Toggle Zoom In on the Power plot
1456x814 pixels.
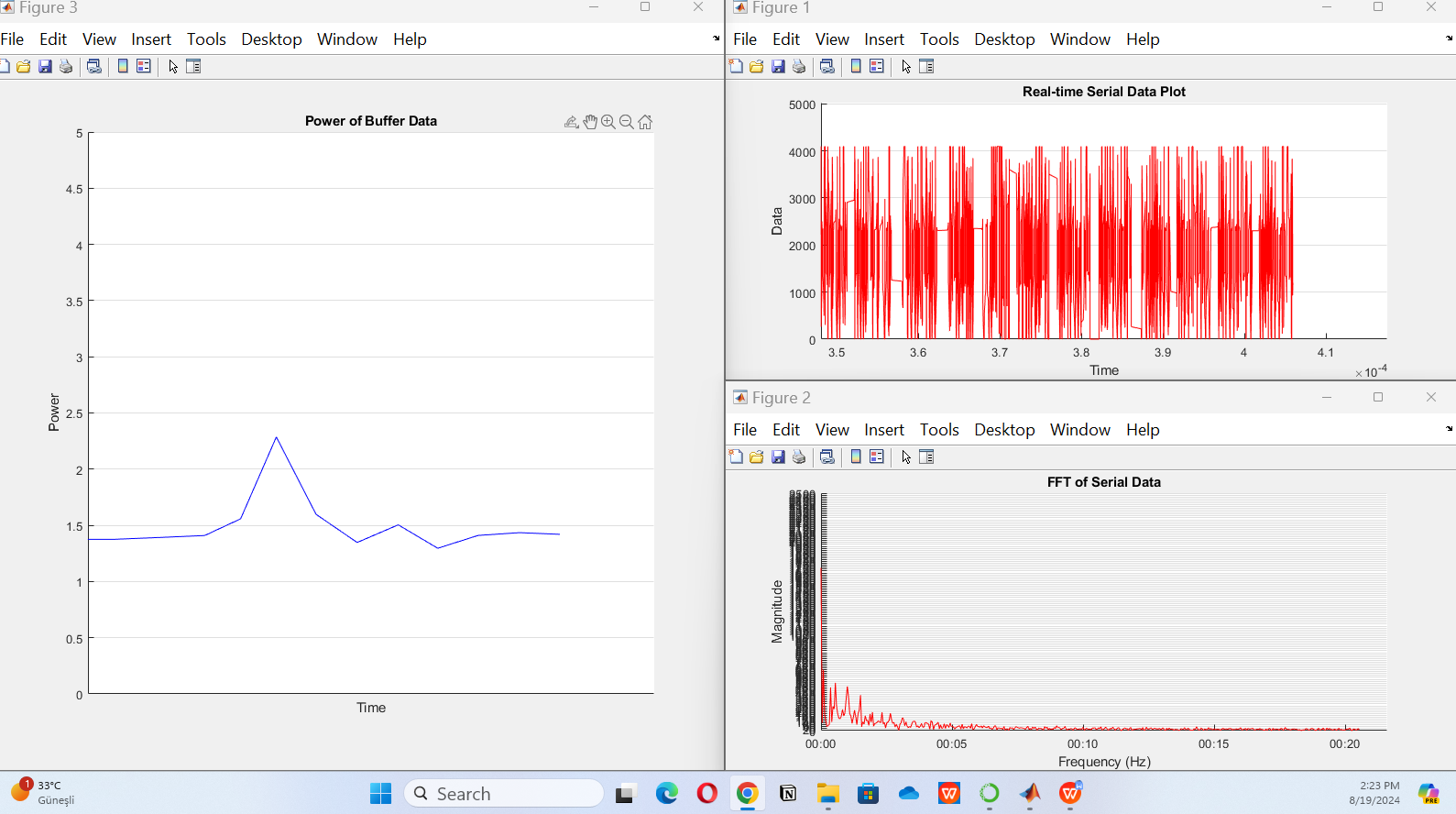608,122
